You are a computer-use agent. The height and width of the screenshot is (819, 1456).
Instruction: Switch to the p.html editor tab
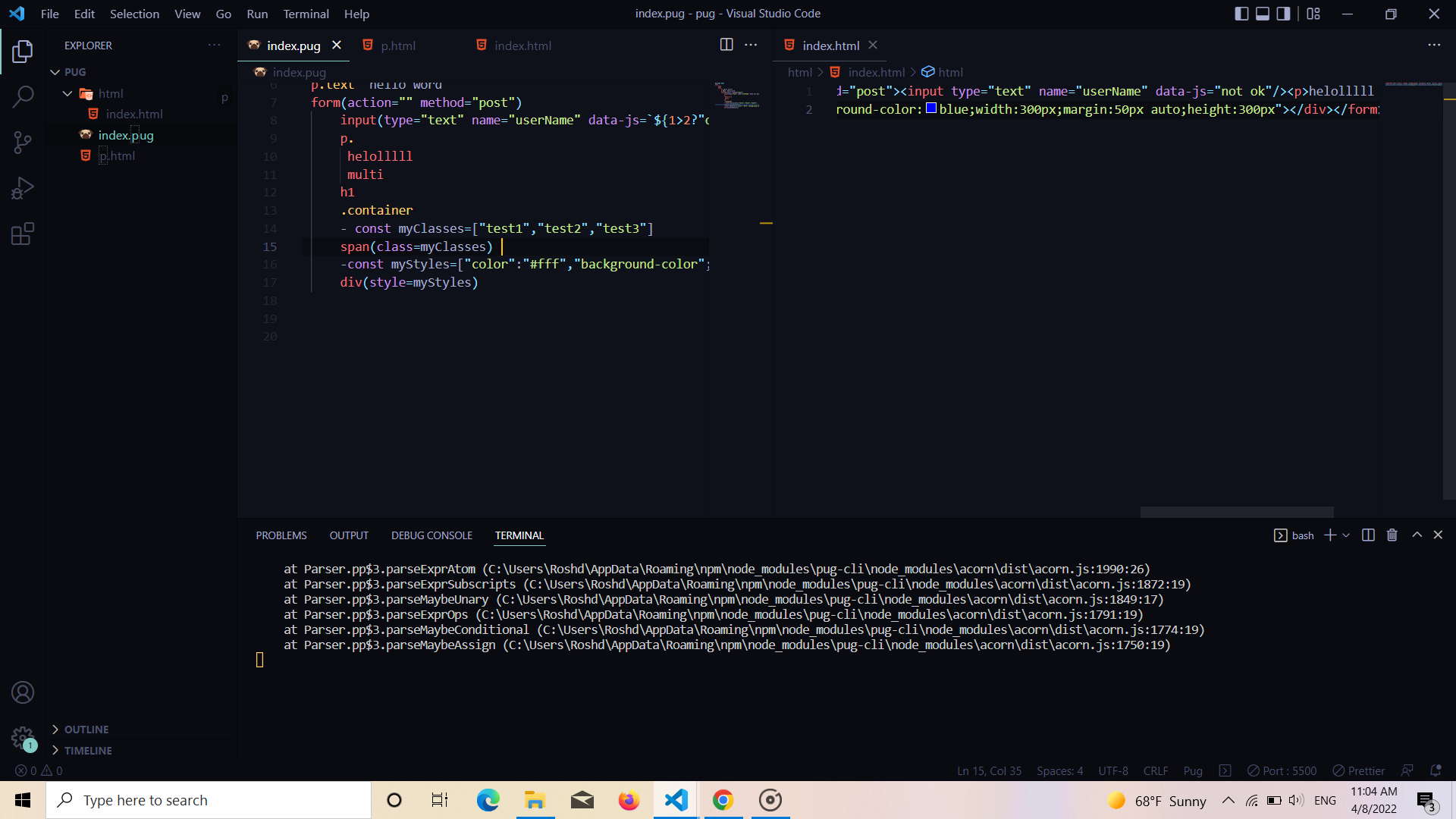point(398,45)
